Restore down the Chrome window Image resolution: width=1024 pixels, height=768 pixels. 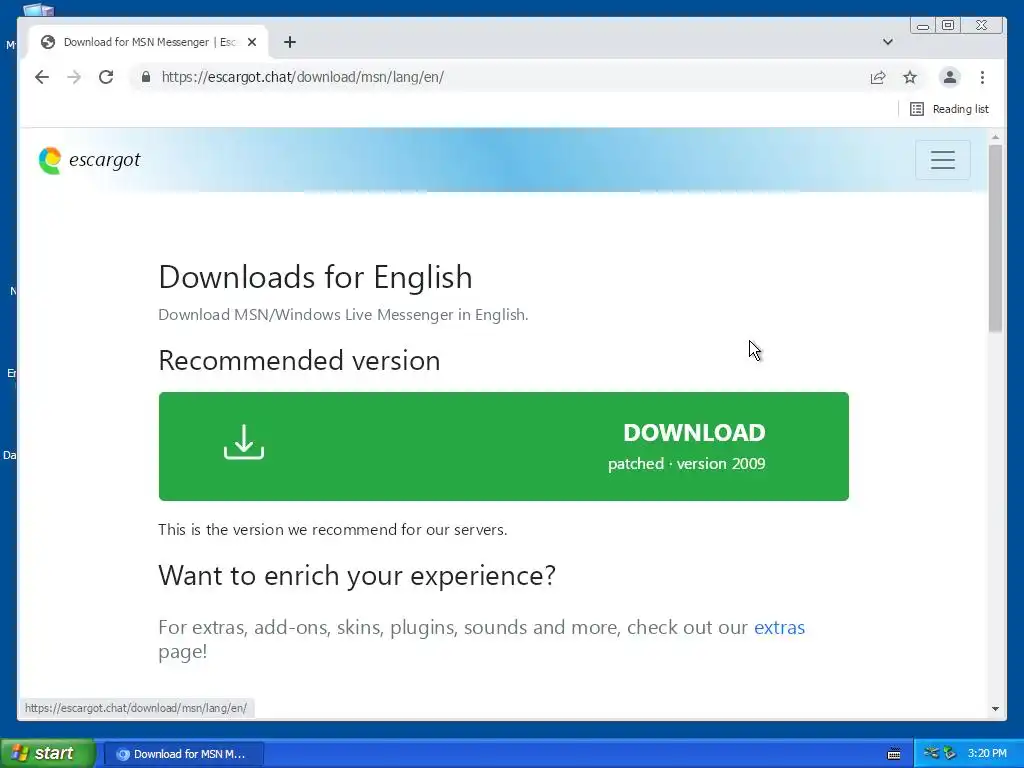[948, 25]
